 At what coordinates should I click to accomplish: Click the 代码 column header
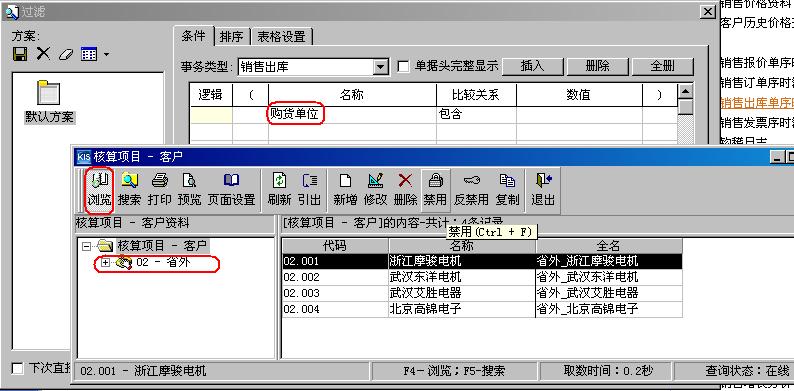pyautogui.click(x=335, y=246)
